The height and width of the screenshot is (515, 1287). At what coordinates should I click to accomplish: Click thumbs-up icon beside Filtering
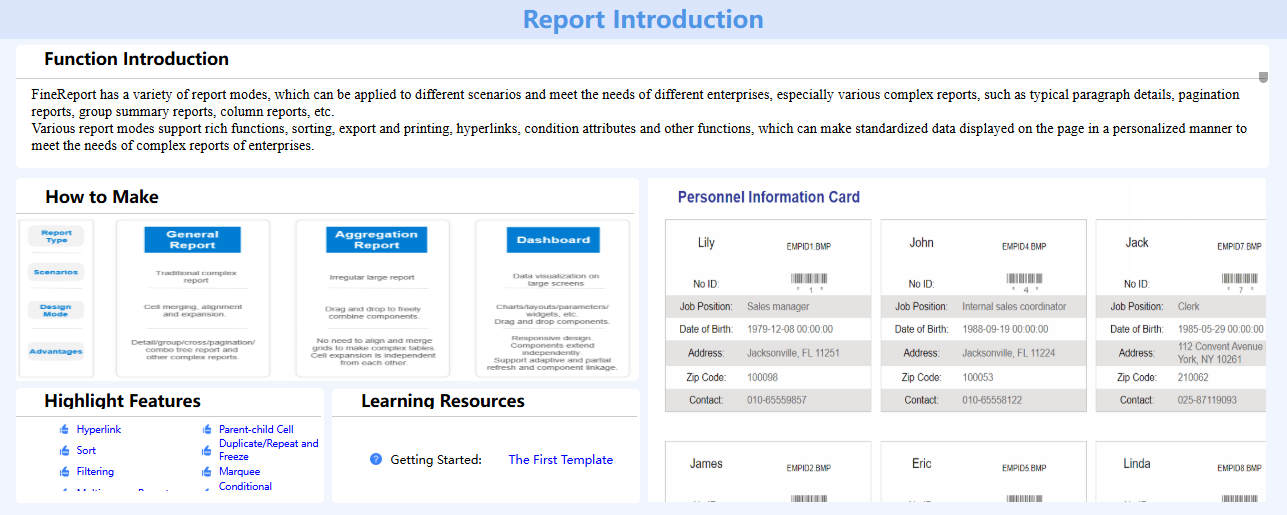point(64,472)
